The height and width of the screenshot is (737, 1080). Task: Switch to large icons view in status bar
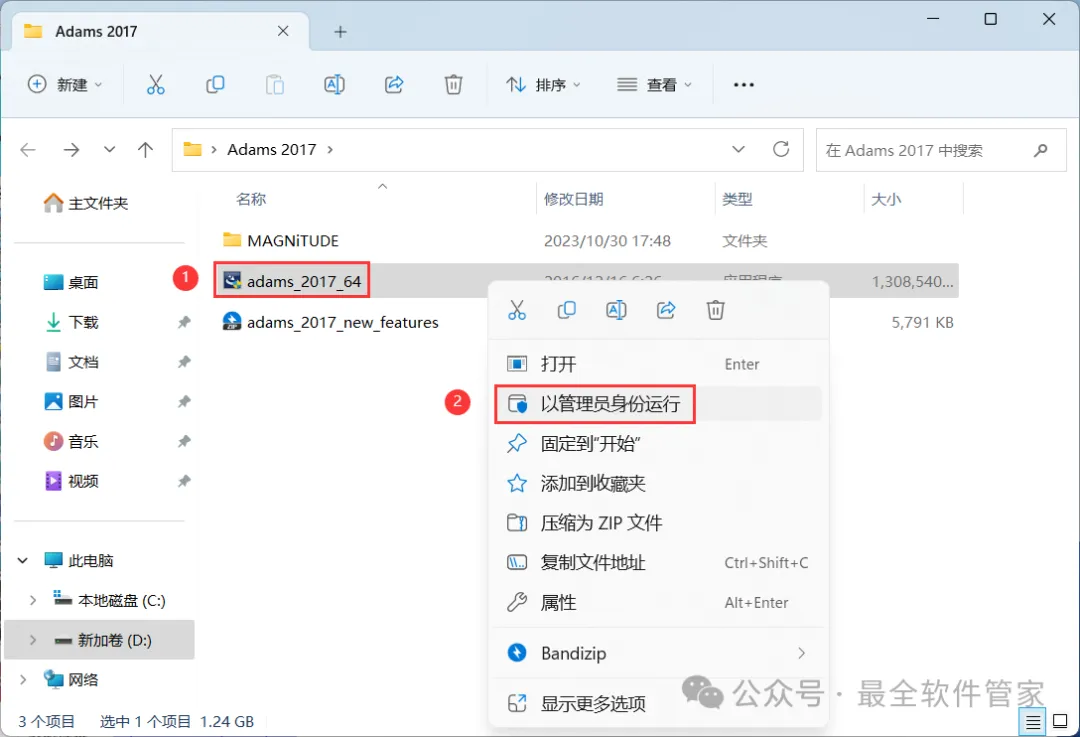click(1060, 722)
